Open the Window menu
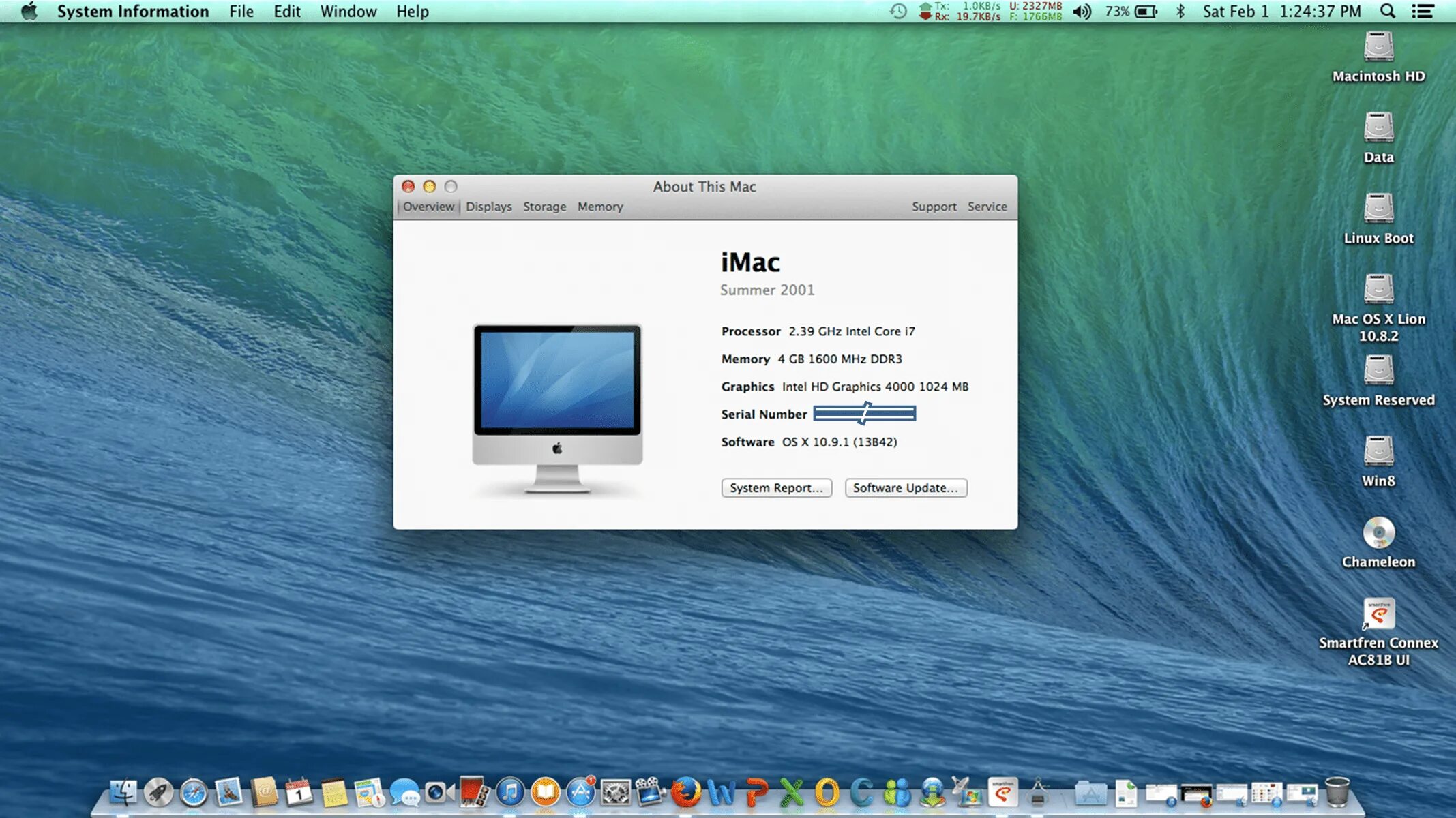The width and height of the screenshot is (1456, 818). click(348, 12)
